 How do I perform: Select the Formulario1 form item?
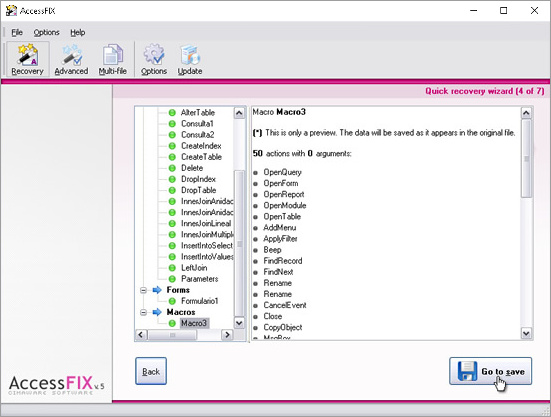coord(200,301)
